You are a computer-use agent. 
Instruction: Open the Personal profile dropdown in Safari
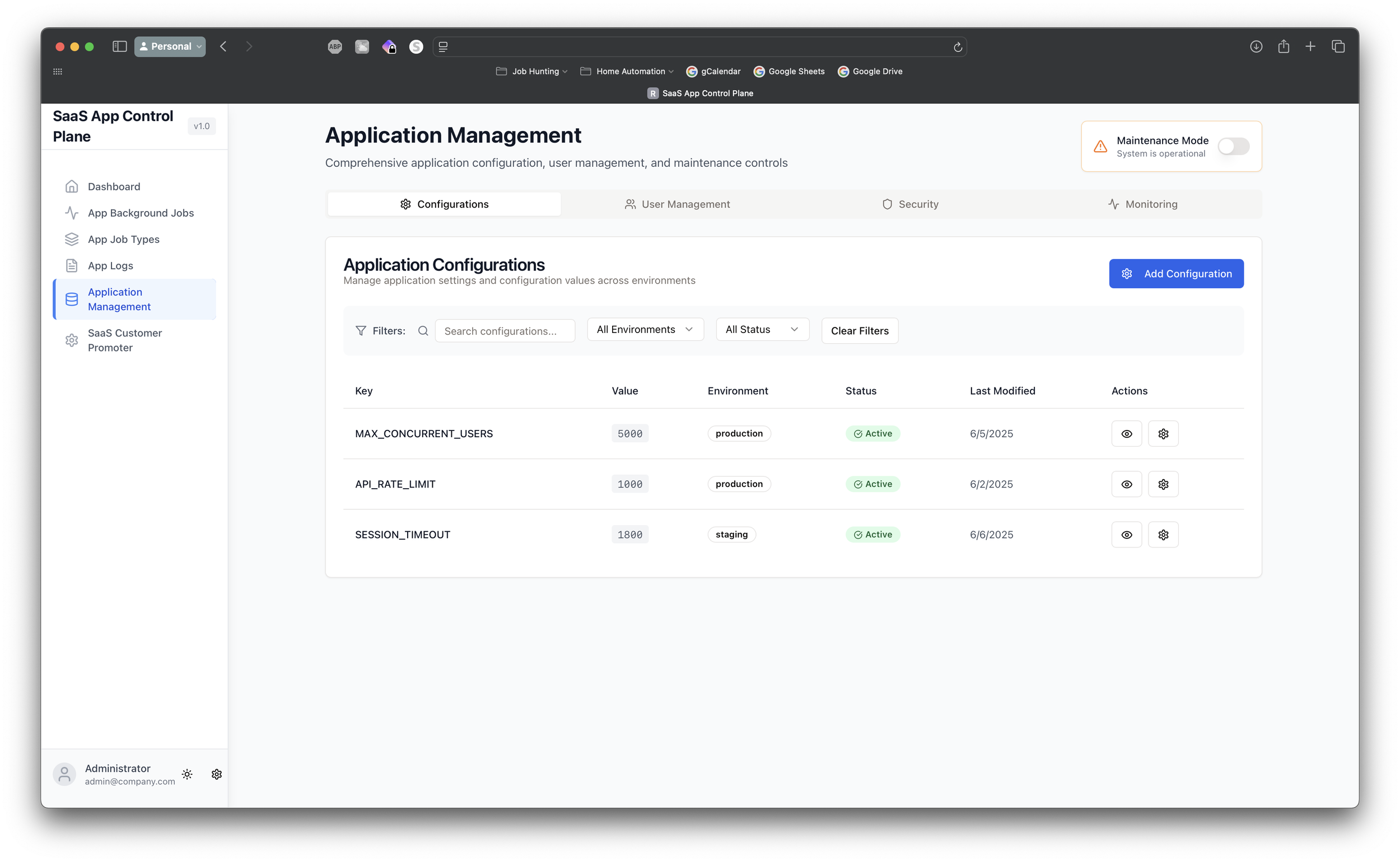(x=170, y=46)
